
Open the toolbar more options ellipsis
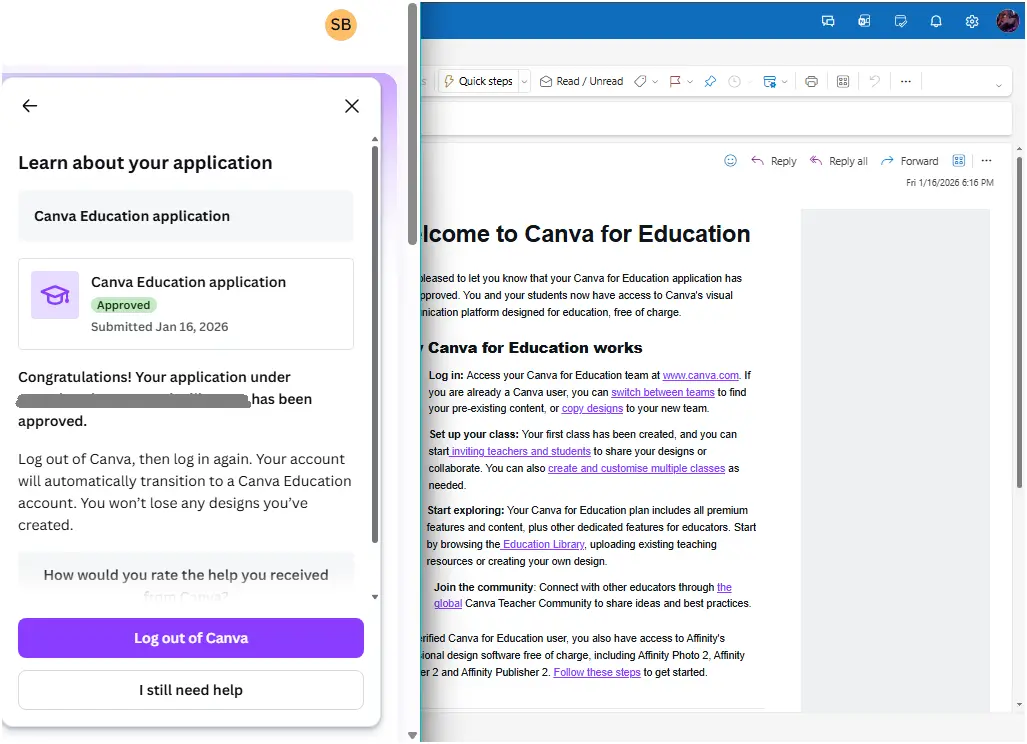[906, 81]
